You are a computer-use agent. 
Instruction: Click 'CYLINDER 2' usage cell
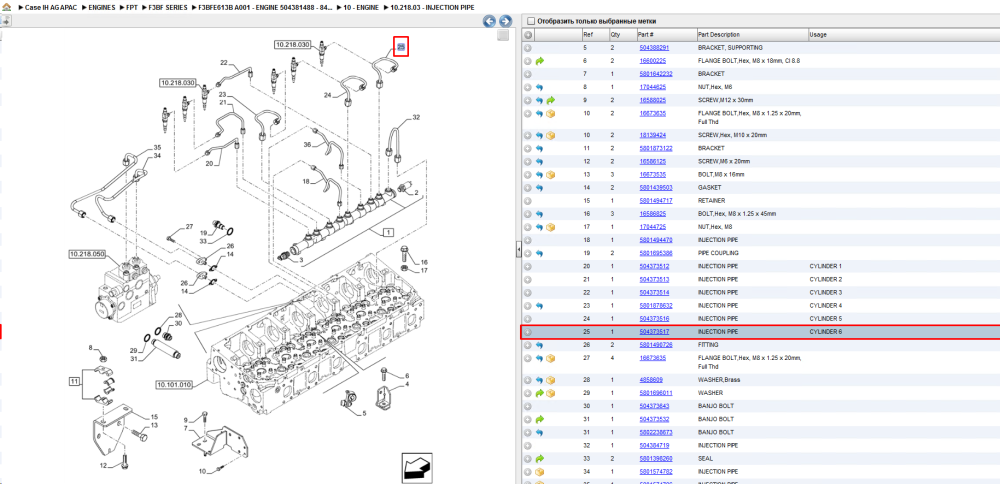pos(825,280)
